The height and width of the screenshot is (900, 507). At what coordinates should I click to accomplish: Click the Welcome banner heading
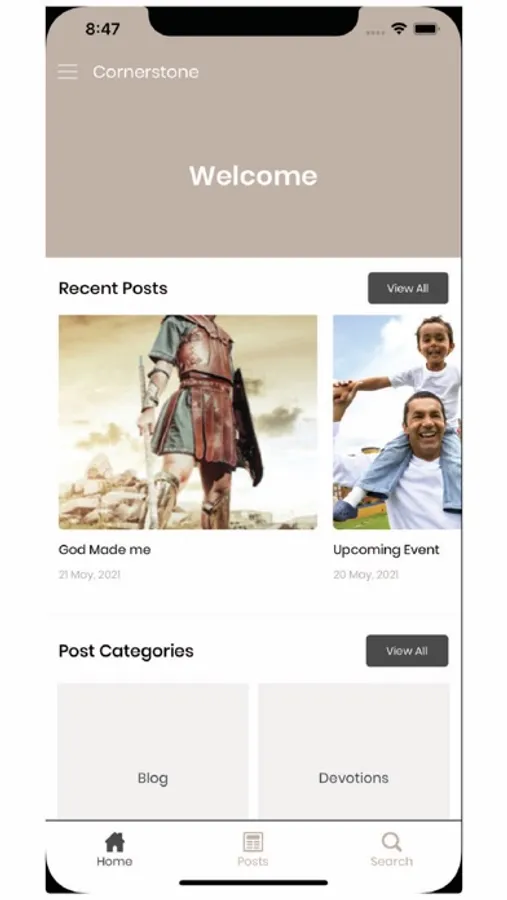coord(253,176)
